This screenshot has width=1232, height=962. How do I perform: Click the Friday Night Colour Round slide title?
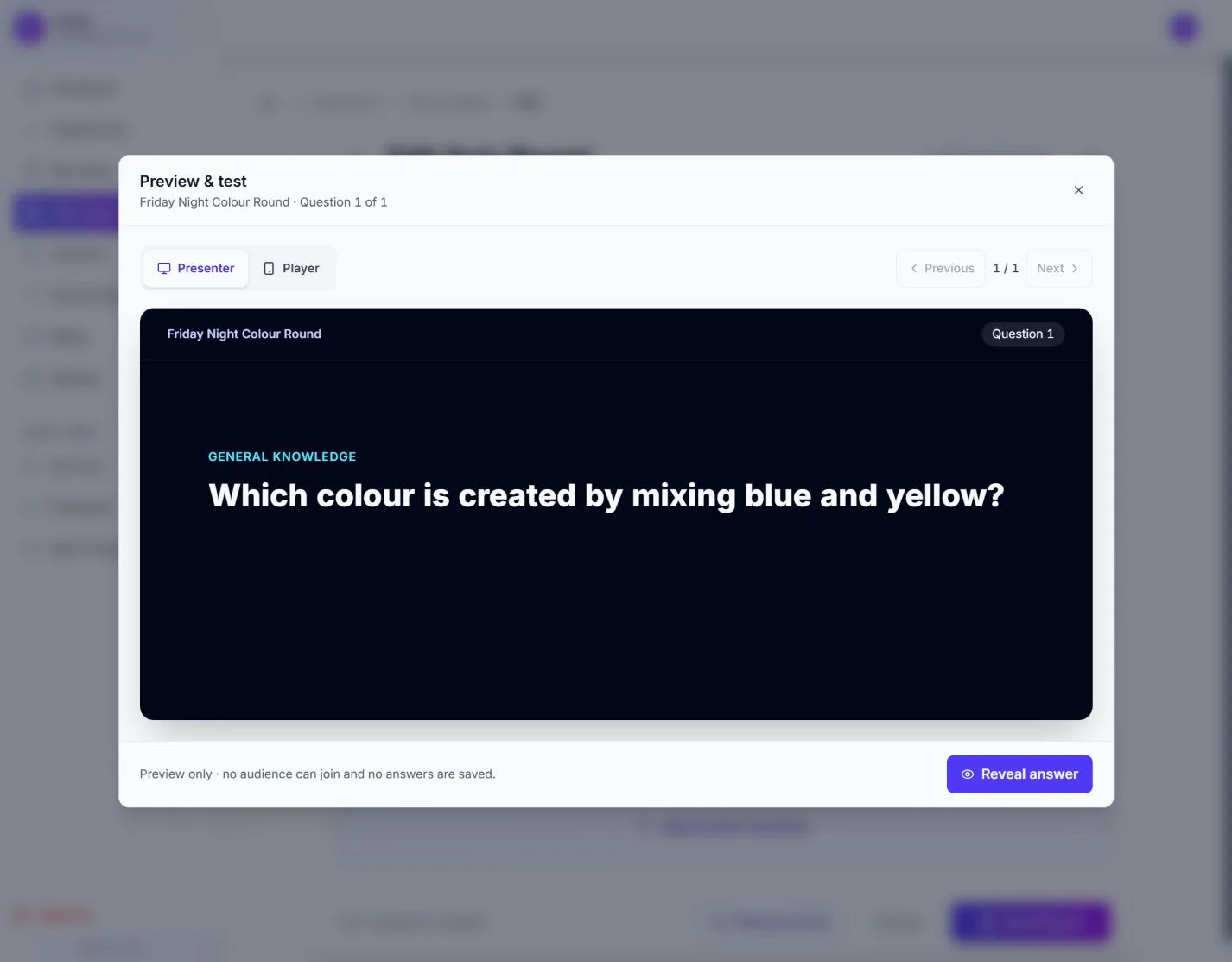pos(244,334)
